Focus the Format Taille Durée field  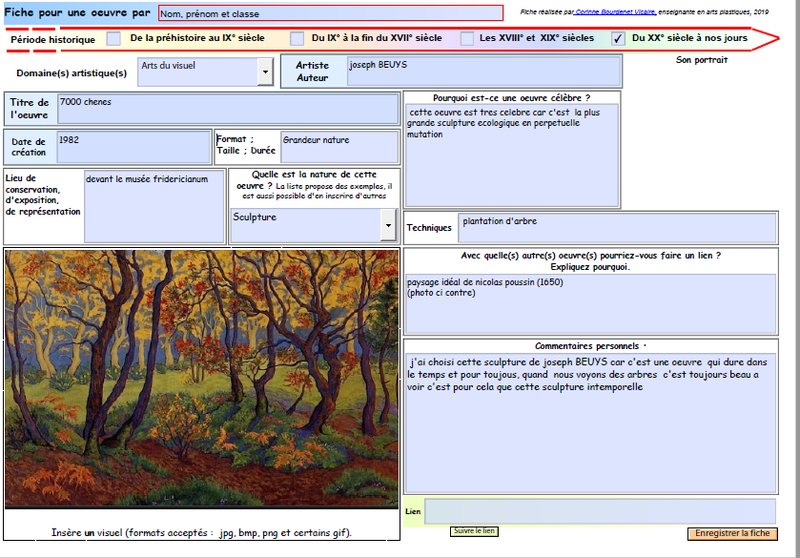[x=338, y=147]
